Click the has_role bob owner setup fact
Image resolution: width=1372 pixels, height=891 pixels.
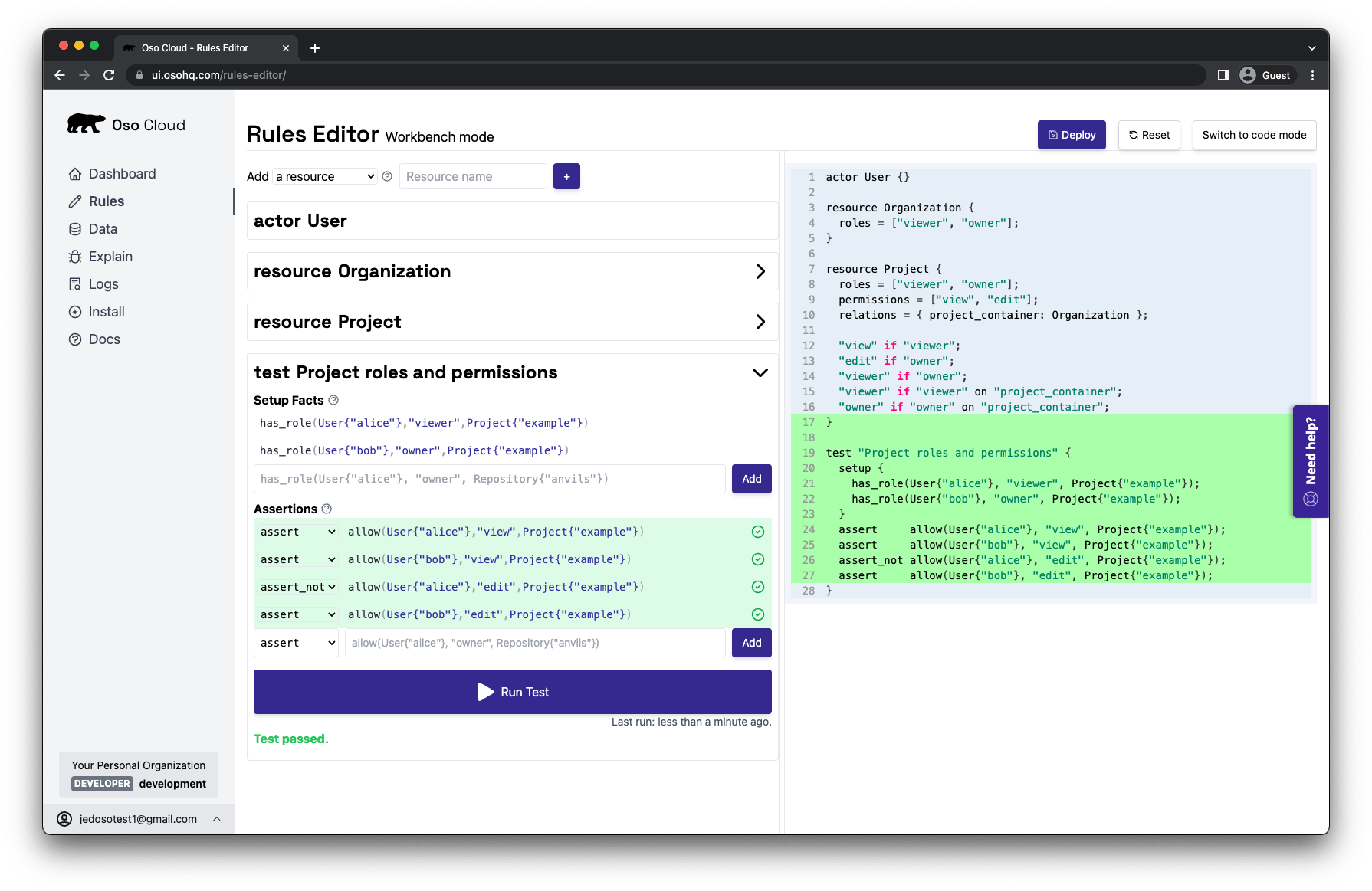(x=414, y=450)
